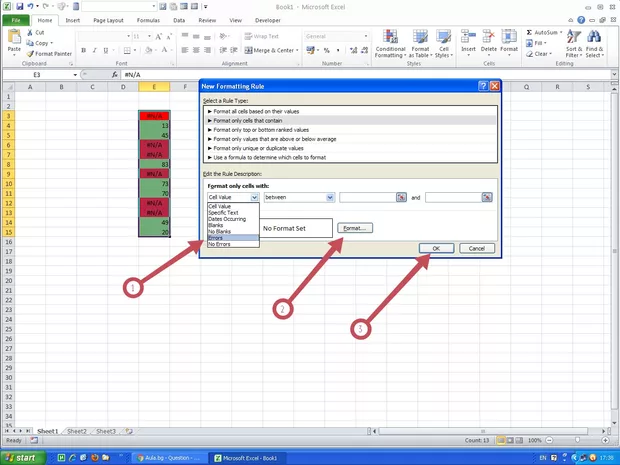This screenshot has height=465, width=620.
Task: Switch to the Developer tab
Action: [268, 20]
